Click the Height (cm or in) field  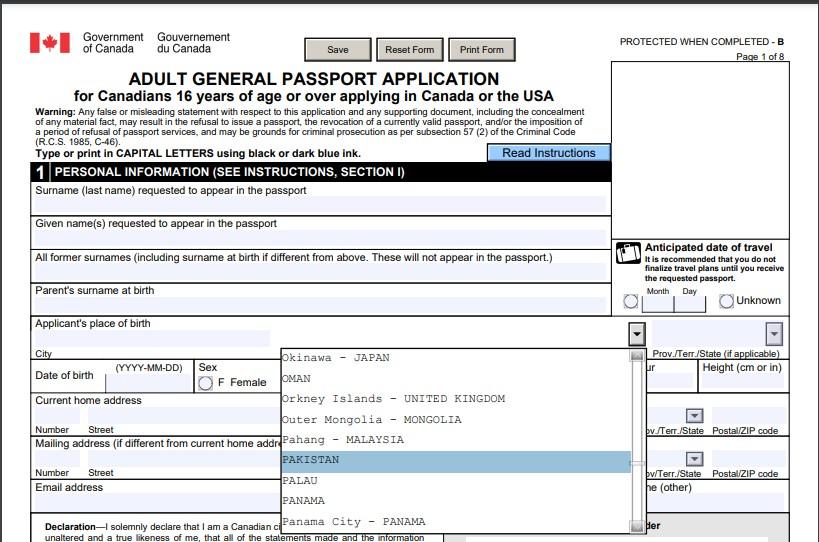pyautogui.click(x=743, y=382)
